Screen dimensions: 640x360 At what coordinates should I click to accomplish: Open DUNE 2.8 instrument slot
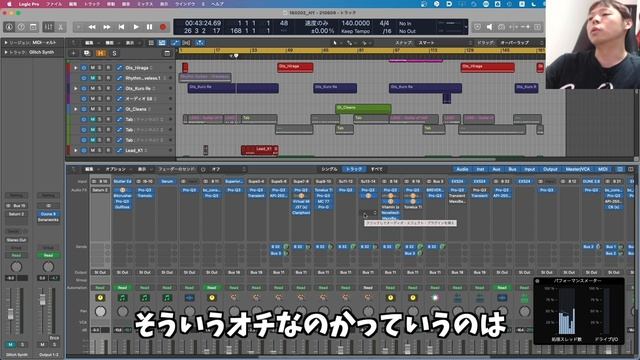[591, 181]
